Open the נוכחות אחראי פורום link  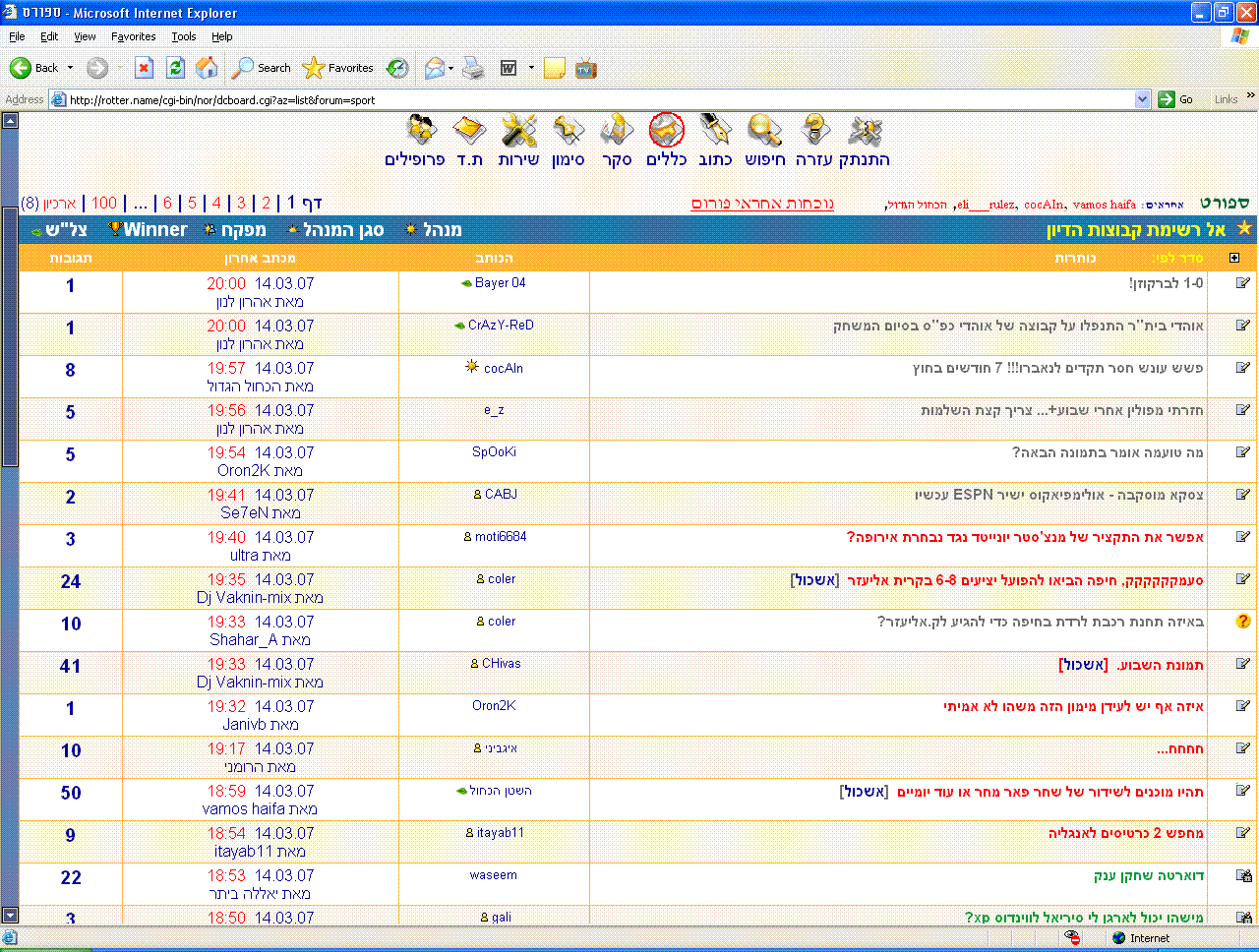pyautogui.click(x=762, y=204)
